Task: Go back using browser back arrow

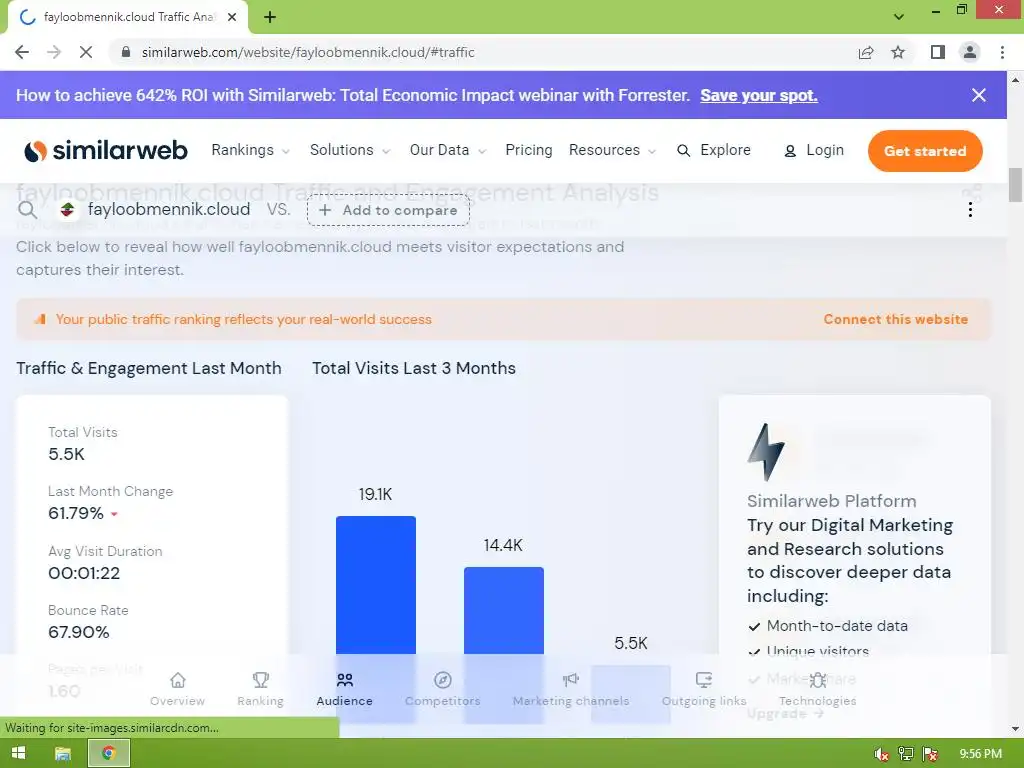Action: pyautogui.click(x=22, y=52)
